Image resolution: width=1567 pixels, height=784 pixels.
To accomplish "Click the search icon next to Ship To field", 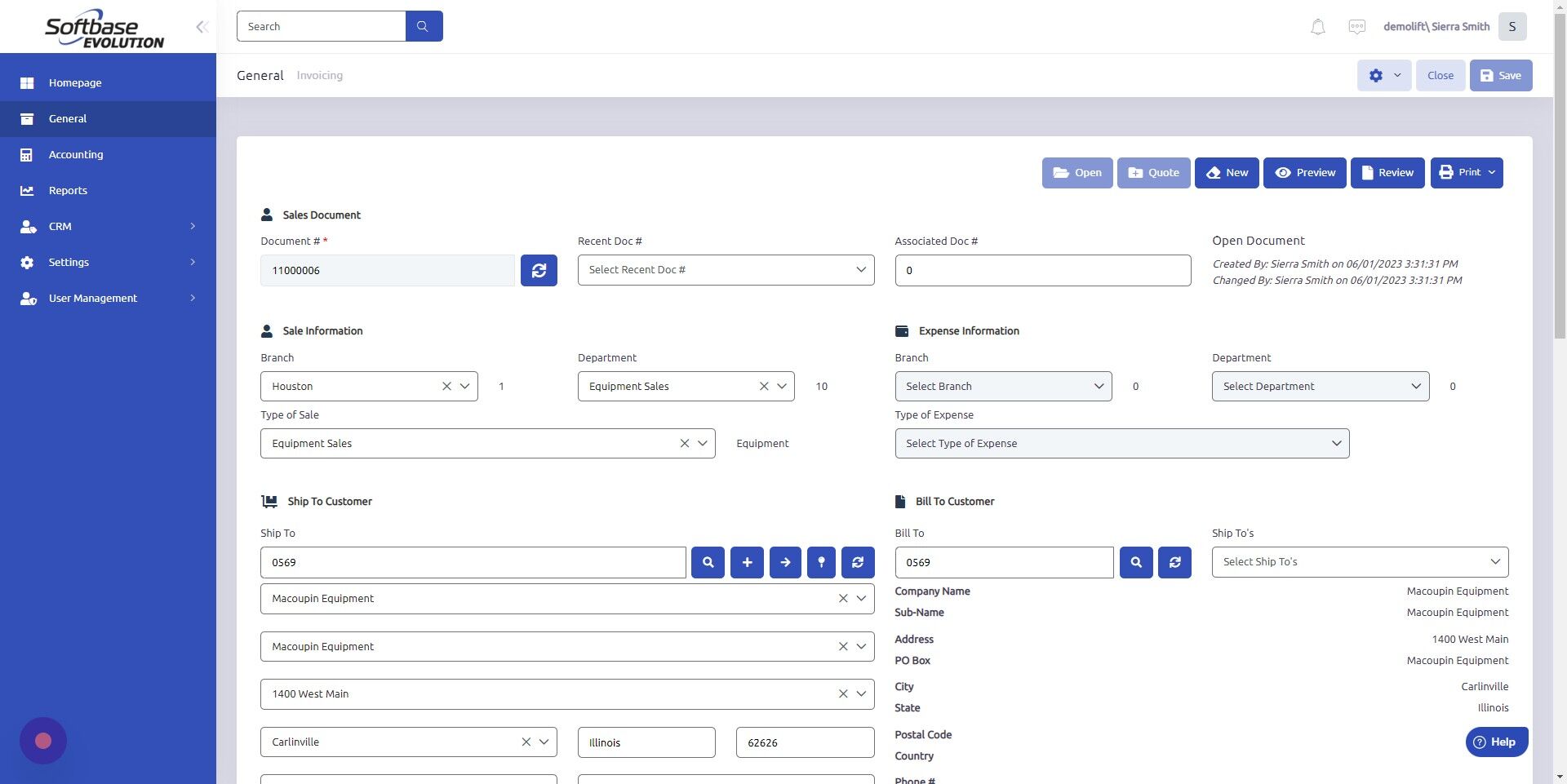I will 708,562.
